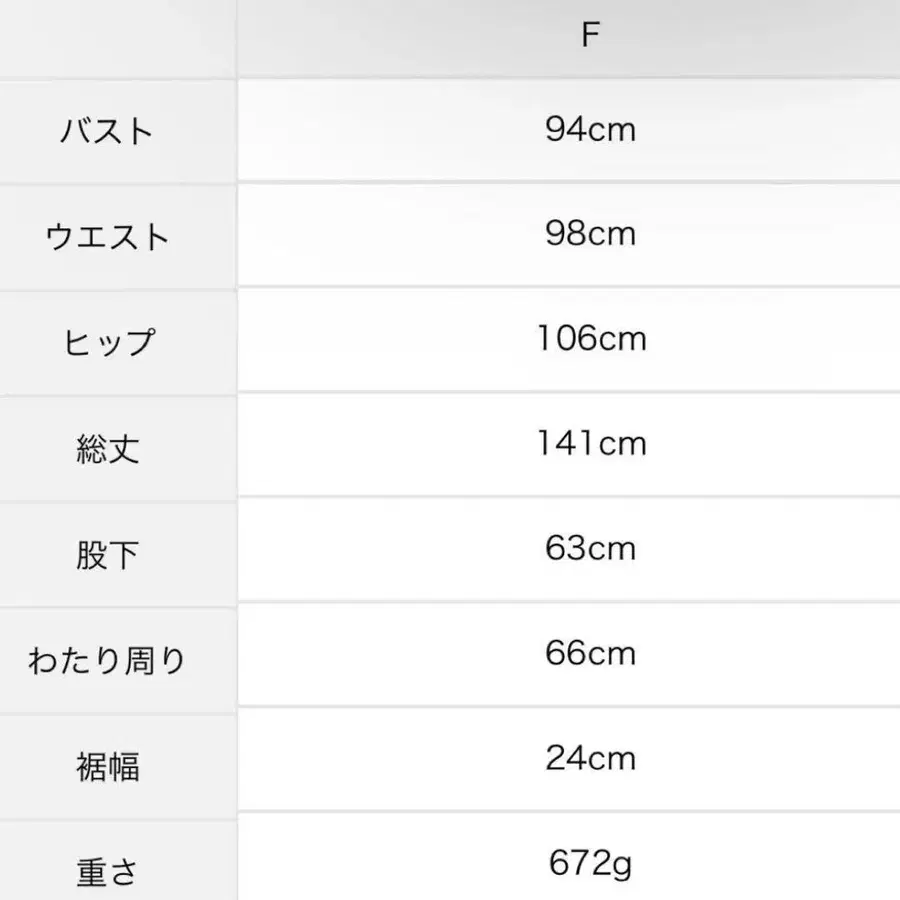The height and width of the screenshot is (900, 900).
Task: Click the 141cm total length value
Action: 590,443
